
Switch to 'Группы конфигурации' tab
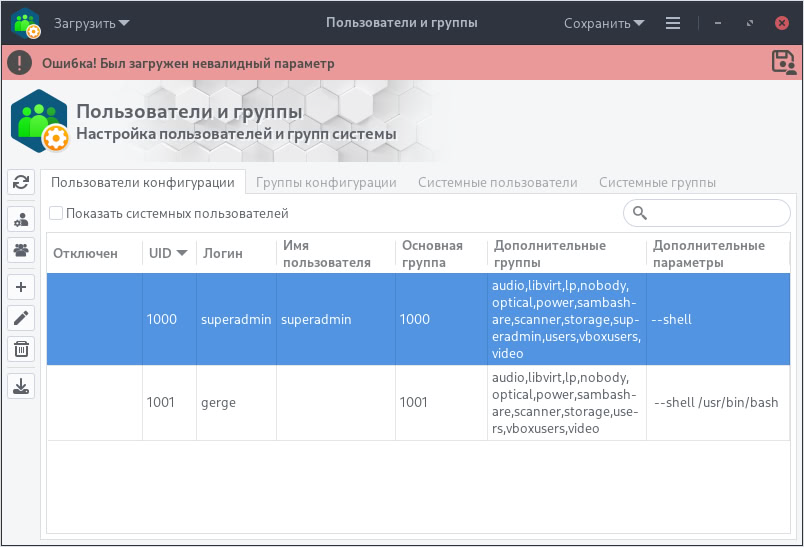point(326,182)
